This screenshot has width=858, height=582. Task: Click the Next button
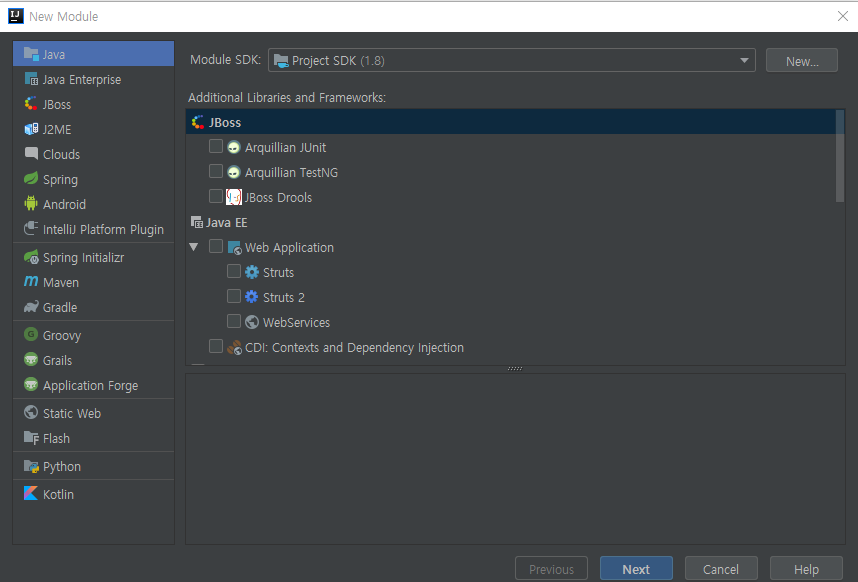[x=636, y=569]
